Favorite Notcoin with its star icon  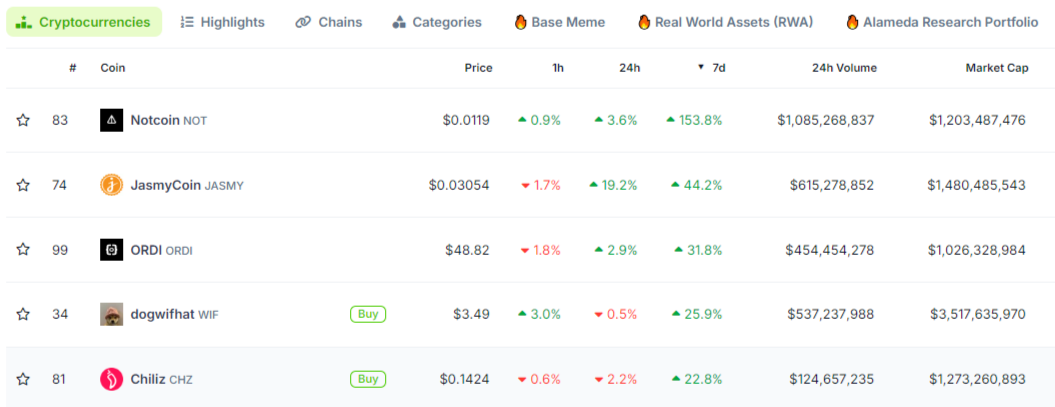pyautogui.click(x=23, y=120)
